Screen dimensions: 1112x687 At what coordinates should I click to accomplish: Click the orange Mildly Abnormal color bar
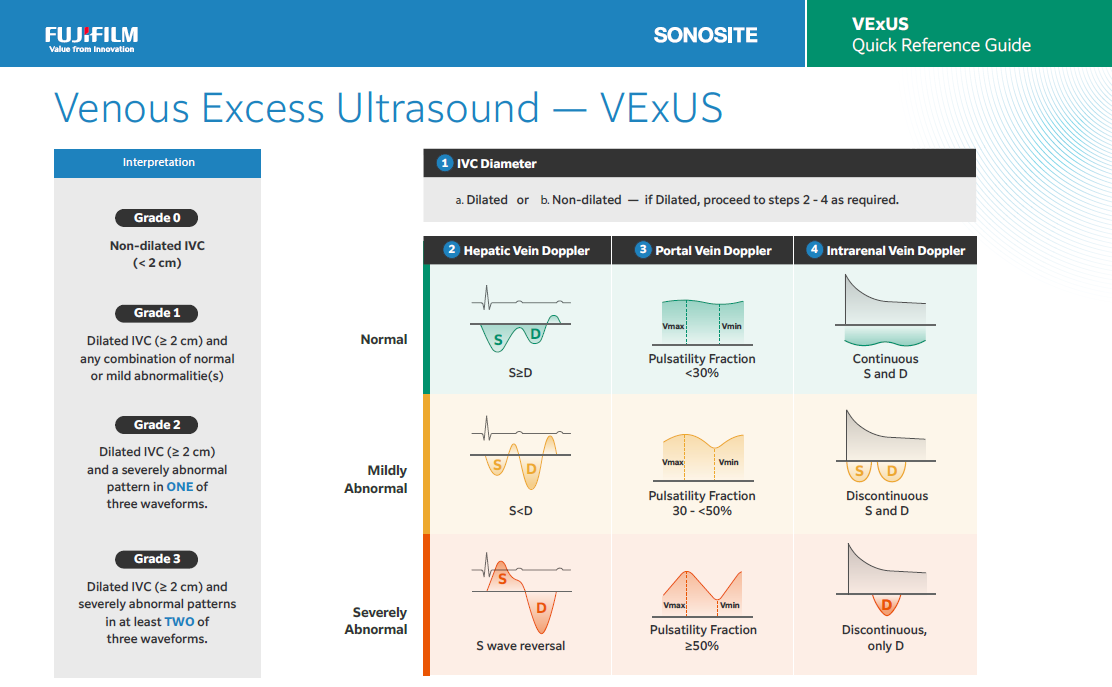[427, 464]
